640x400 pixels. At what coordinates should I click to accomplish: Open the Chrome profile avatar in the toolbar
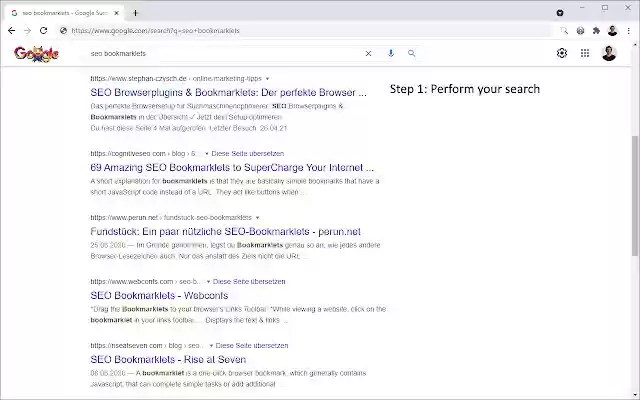coord(612,31)
